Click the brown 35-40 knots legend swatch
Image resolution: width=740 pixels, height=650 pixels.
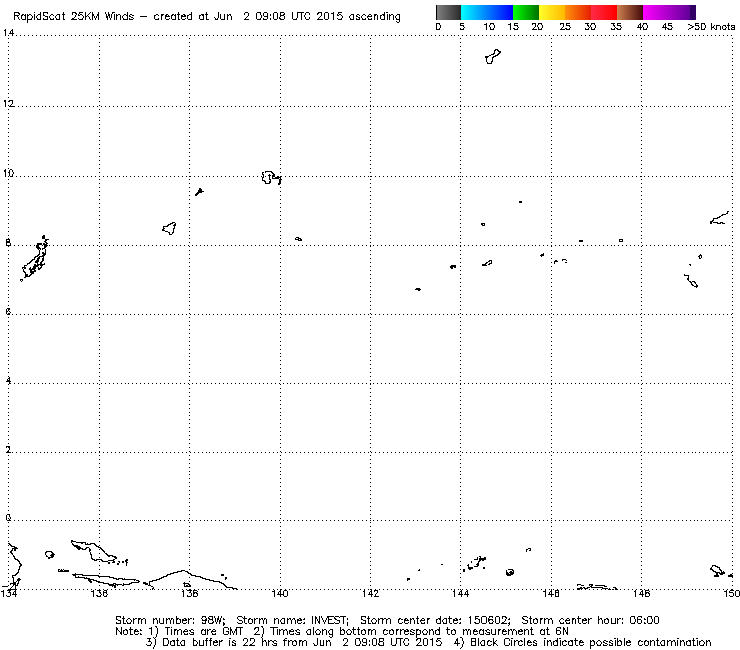point(630,12)
